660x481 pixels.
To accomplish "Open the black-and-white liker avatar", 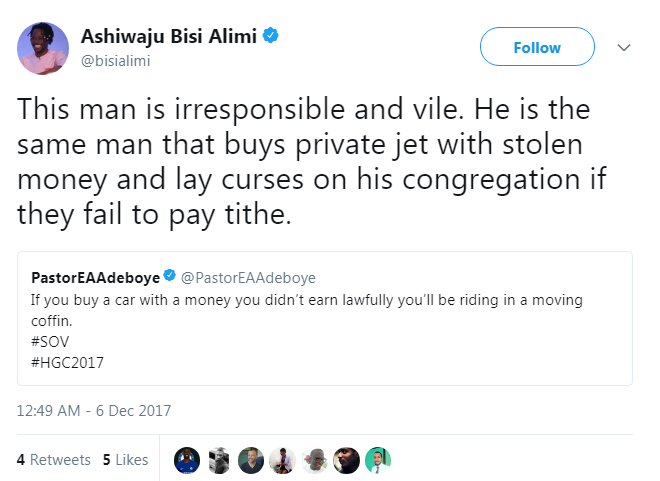I will [219, 460].
